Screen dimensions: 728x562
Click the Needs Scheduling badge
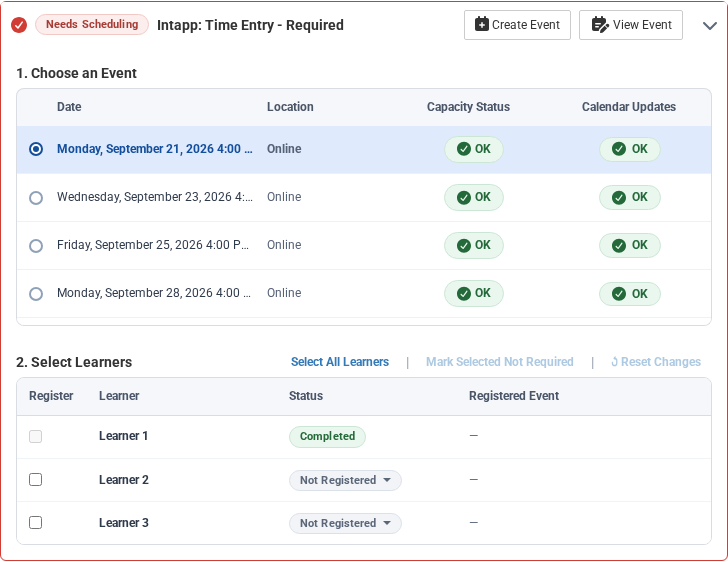[x=92, y=24]
